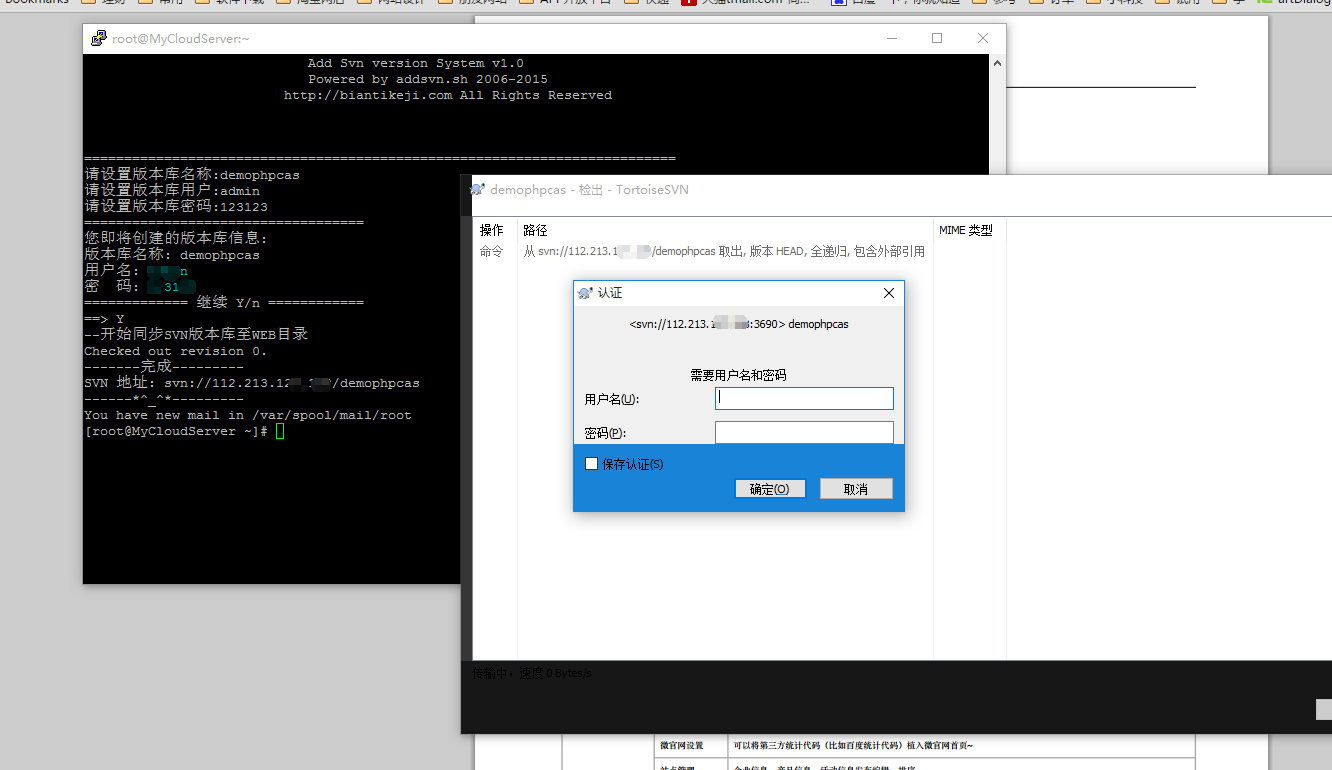Click the root@MyCloudServer terminal title text
Image resolution: width=1332 pixels, height=770 pixels.
(x=180, y=39)
